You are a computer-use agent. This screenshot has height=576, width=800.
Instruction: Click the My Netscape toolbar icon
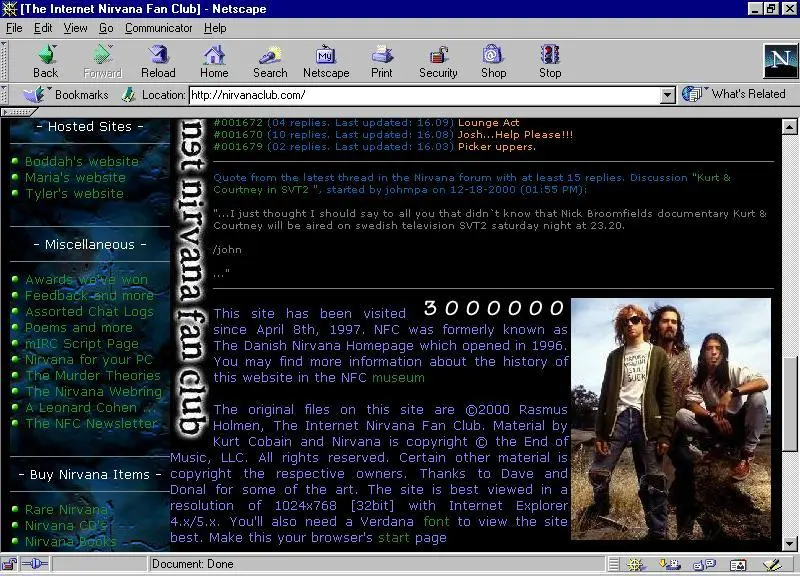tap(326, 61)
